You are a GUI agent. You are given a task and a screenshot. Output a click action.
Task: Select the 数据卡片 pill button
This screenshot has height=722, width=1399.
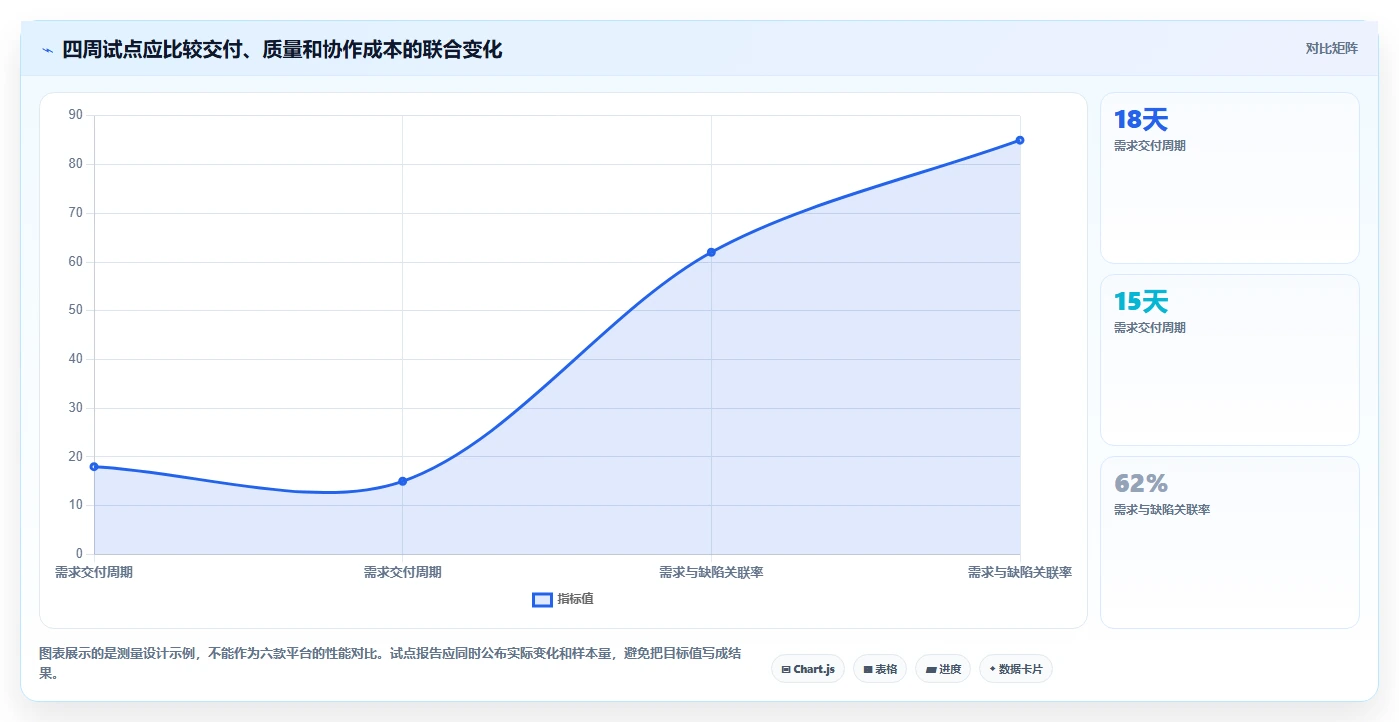click(x=1016, y=669)
